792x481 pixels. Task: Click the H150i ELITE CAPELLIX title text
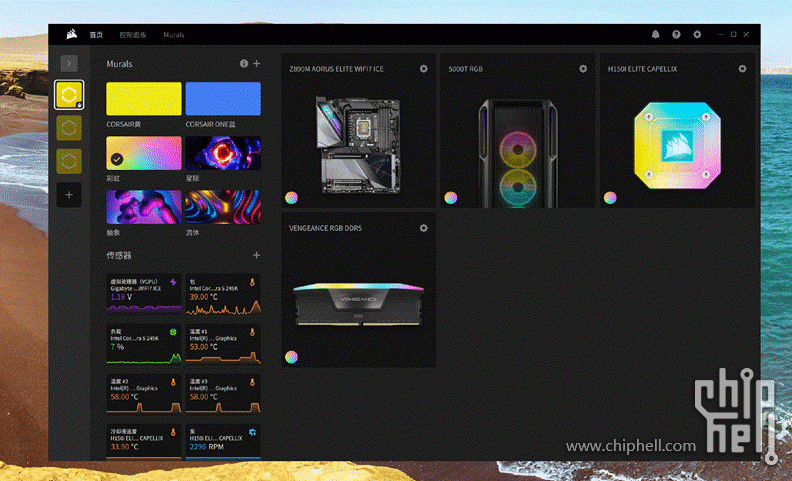click(x=642, y=69)
